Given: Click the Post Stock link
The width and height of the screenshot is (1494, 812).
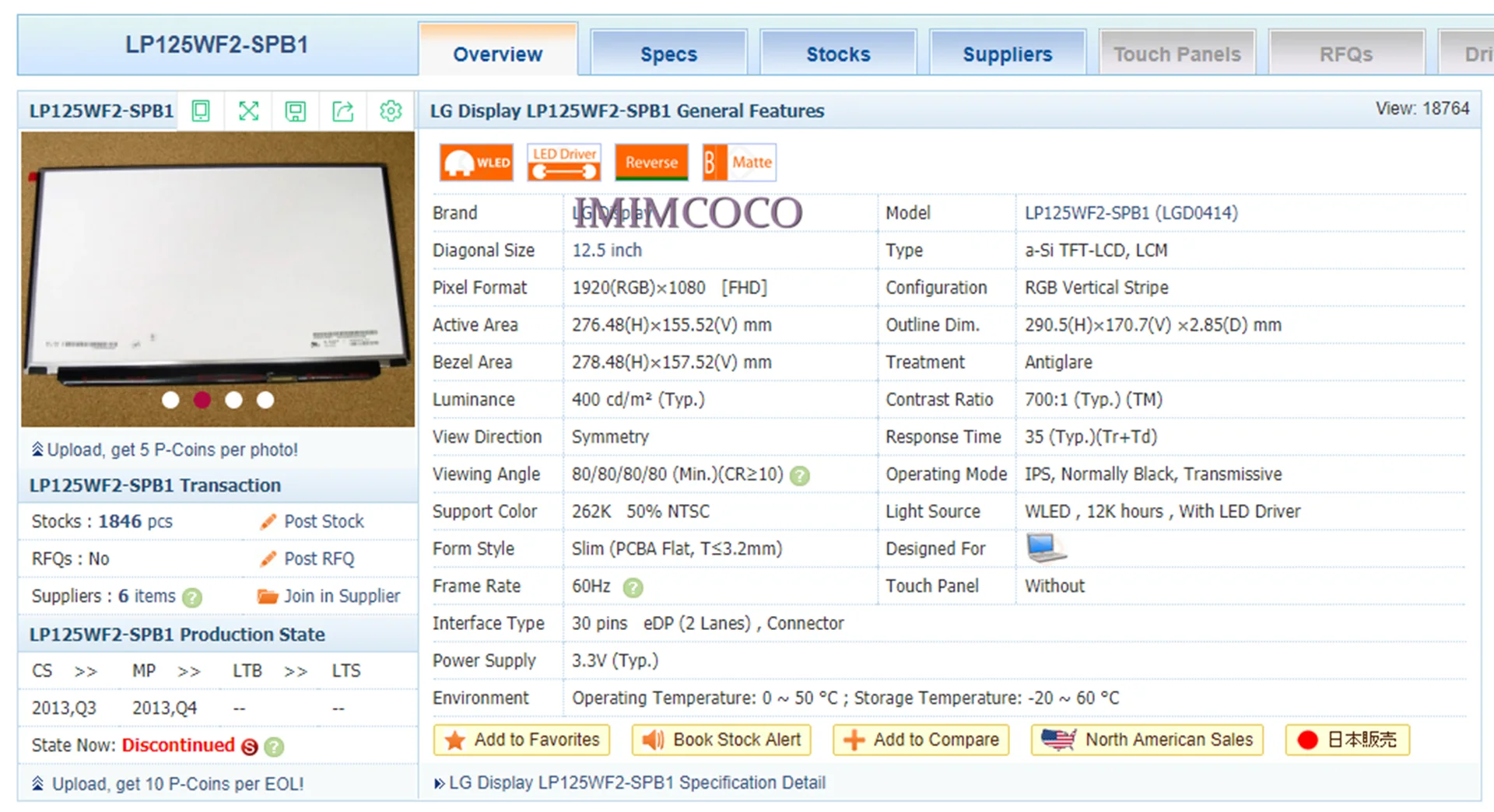Looking at the screenshot, I should pyautogui.click(x=324, y=521).
